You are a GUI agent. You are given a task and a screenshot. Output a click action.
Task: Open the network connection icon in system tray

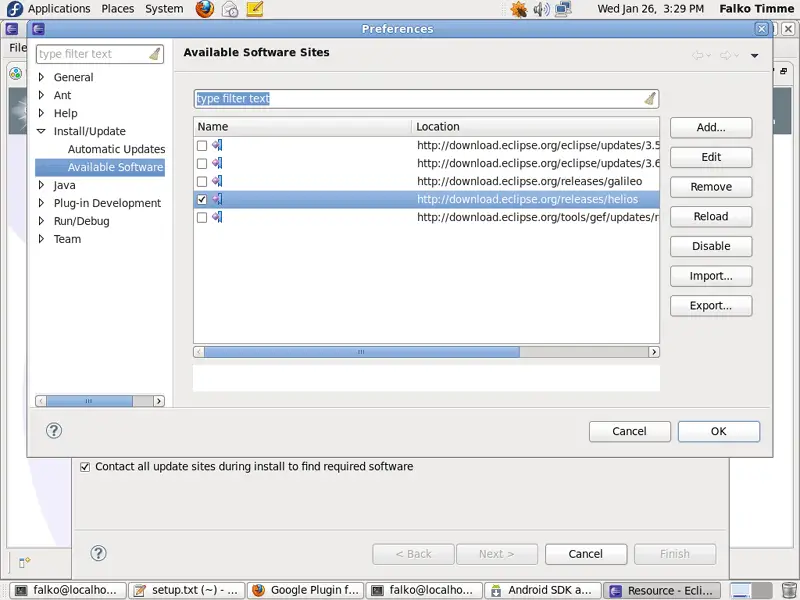(563, 9)
